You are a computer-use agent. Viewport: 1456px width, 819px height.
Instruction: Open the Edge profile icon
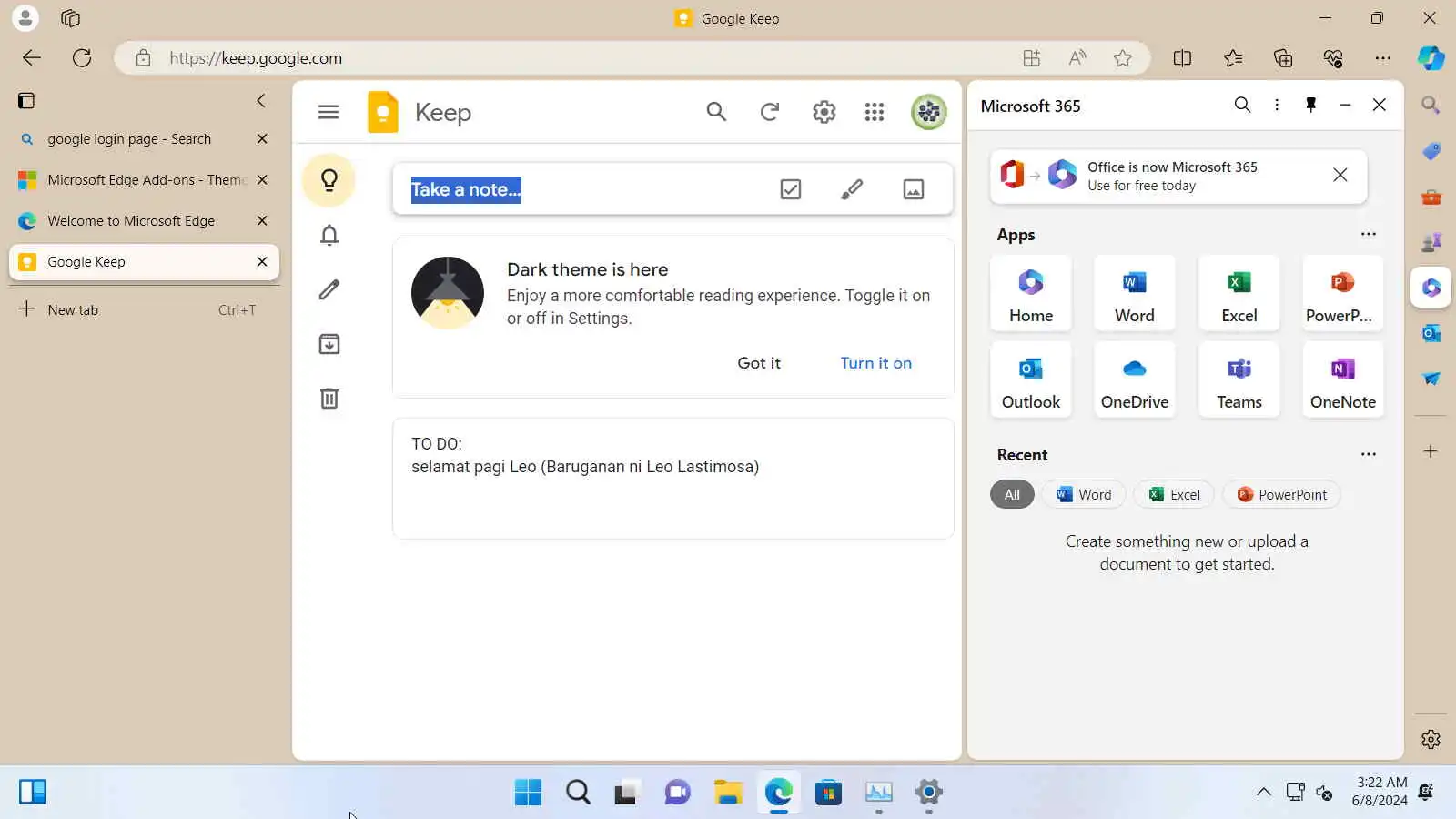click(25, 17)
